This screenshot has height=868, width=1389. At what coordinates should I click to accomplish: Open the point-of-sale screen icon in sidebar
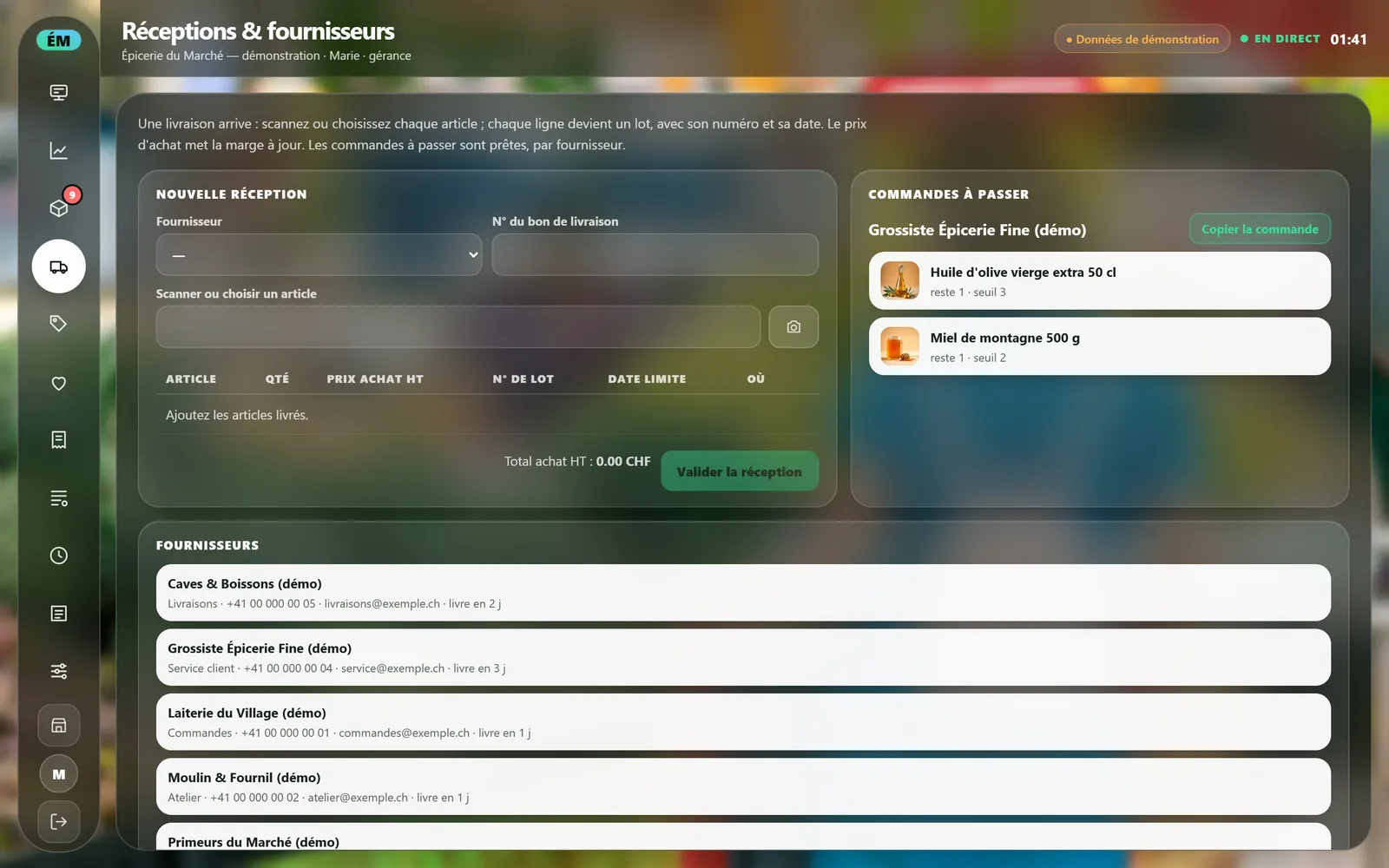(x=58, y=93)
